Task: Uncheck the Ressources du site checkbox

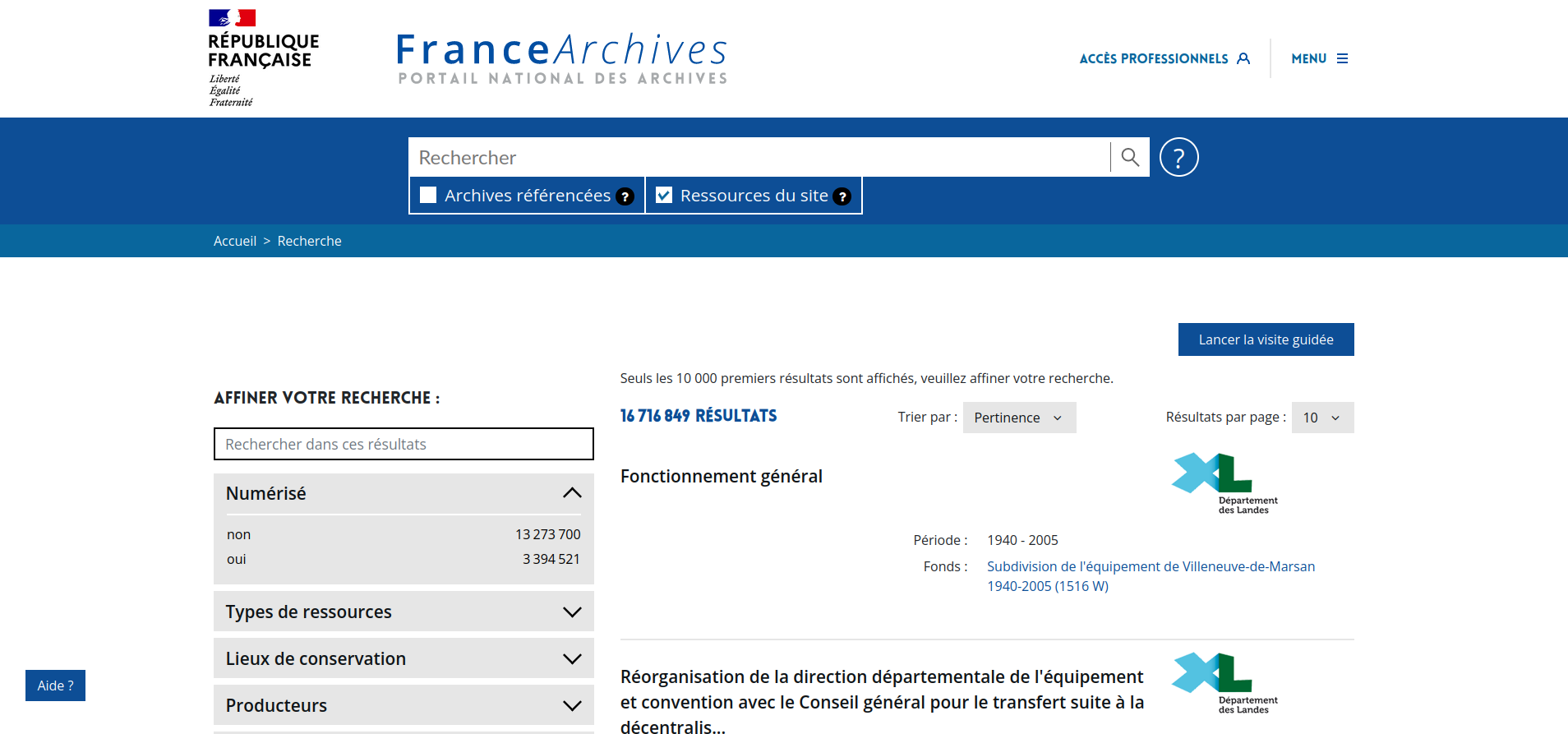Action: tap(664, 195)
